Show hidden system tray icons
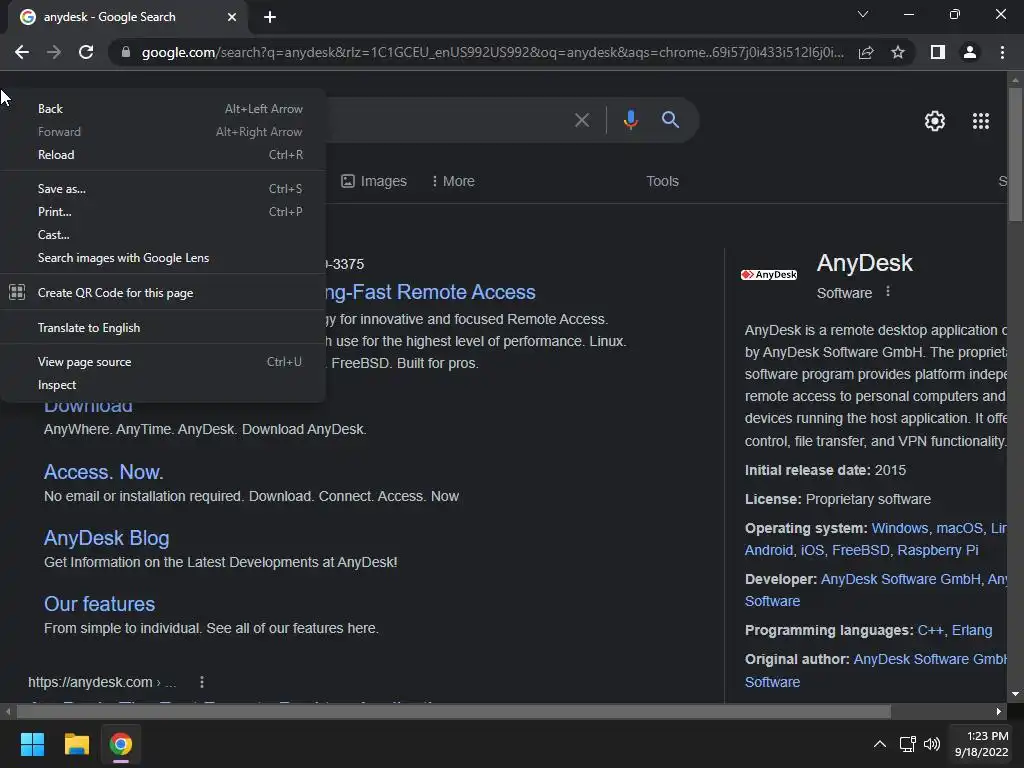The height and width of the screenshot is (768, 1024). [x=880, y=744]
